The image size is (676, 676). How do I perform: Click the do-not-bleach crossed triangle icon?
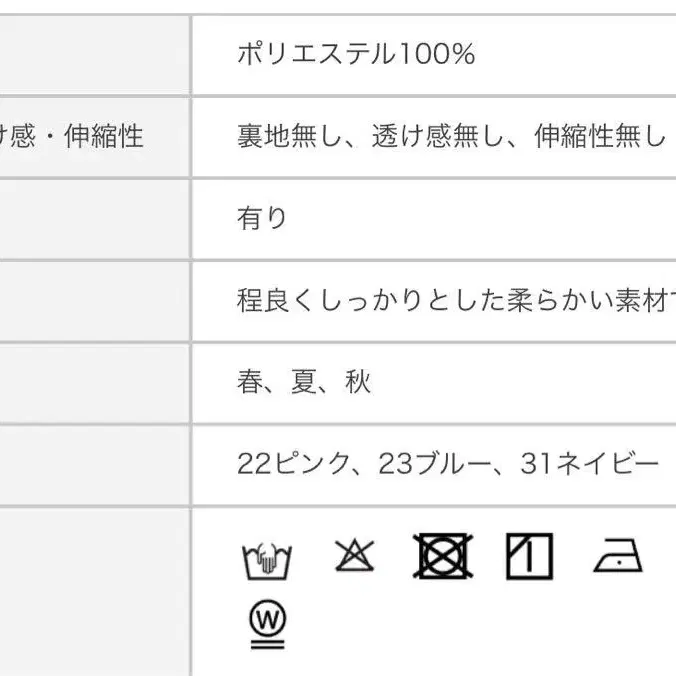point(354,555)
